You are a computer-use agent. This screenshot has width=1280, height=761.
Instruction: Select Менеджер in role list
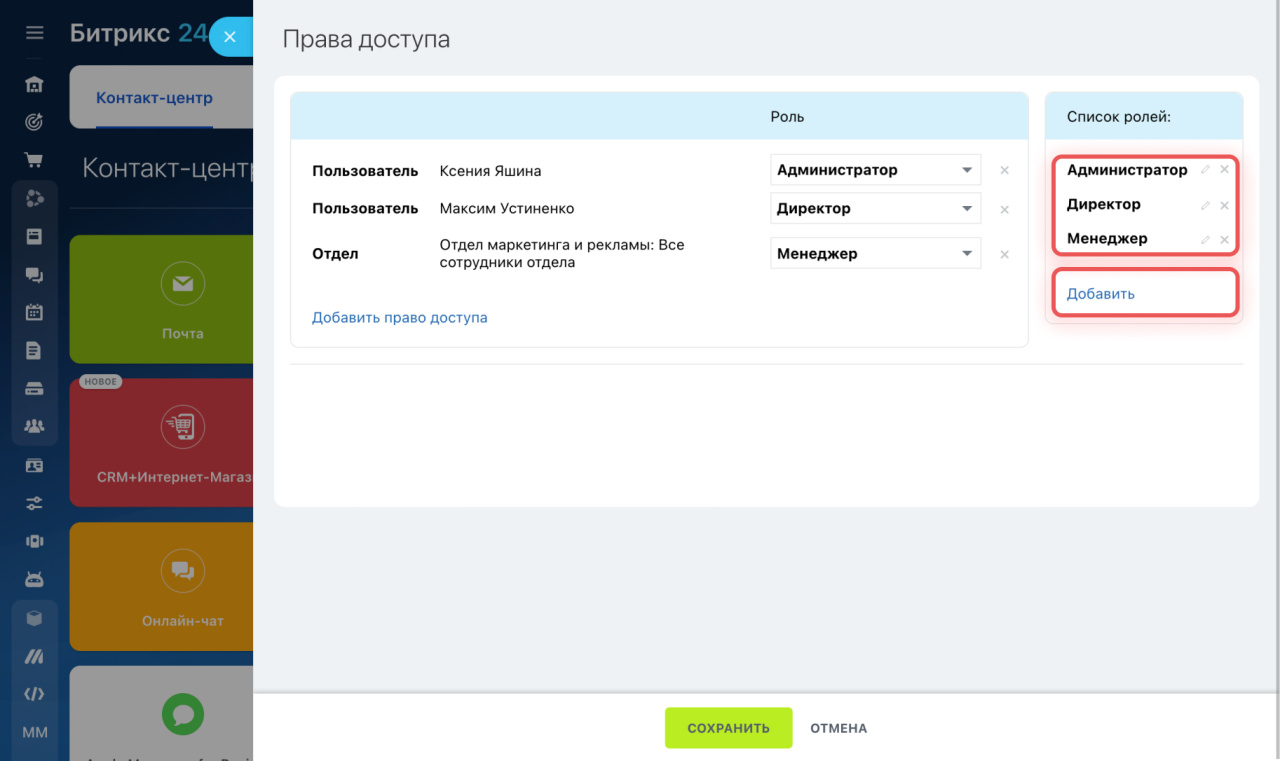click(1107, 238)
